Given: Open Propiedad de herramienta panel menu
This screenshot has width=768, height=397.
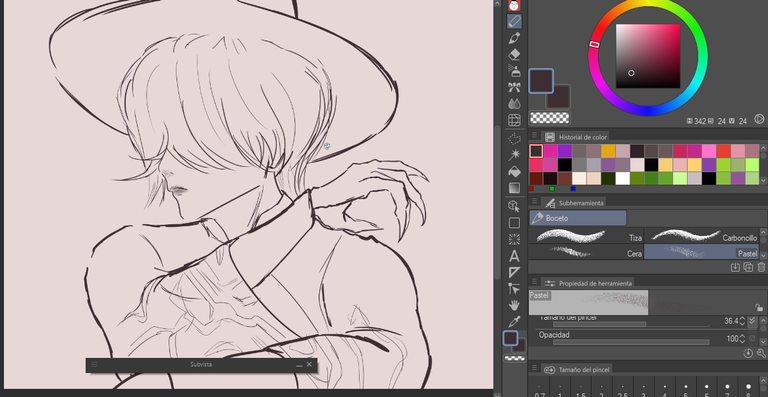Looking at the screenshot, I should (534, 282).
